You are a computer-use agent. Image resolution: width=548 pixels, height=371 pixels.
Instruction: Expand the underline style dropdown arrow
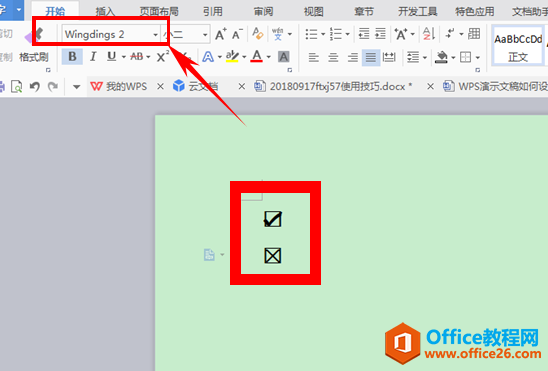coord(124,57)
